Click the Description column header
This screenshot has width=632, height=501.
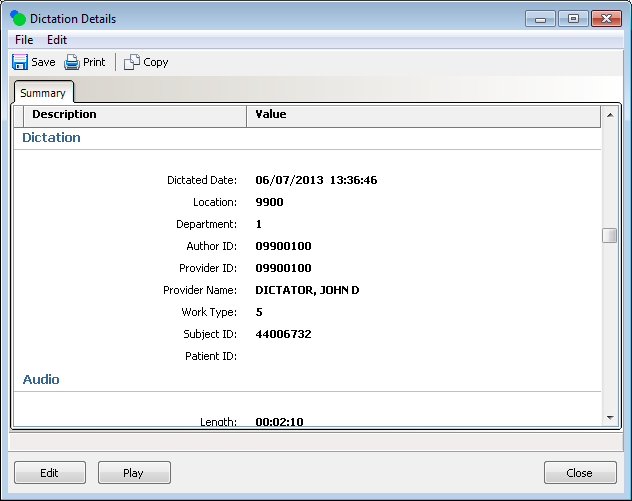click(64, 115)
